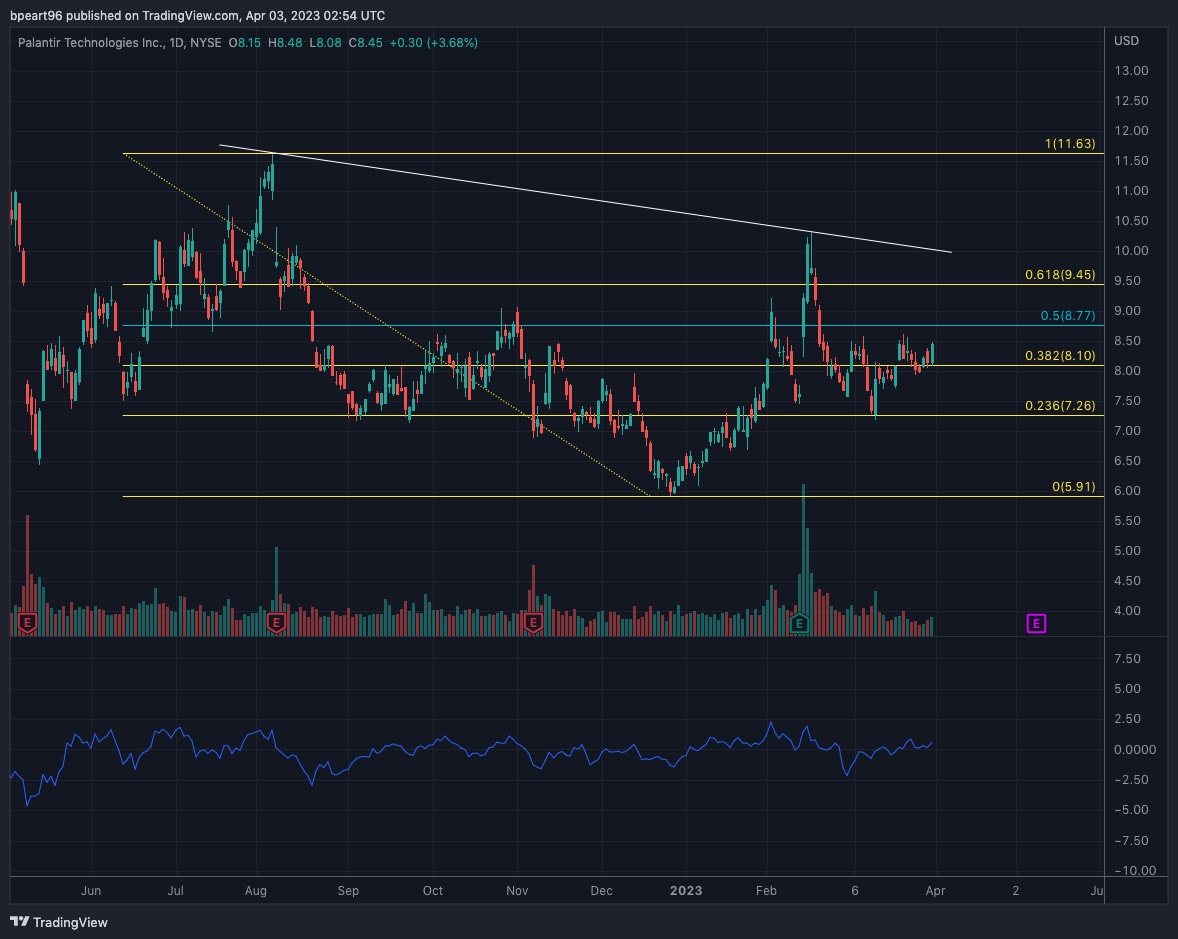
Task: Click the August earnings "E" badge
Action: coord(275,622)
